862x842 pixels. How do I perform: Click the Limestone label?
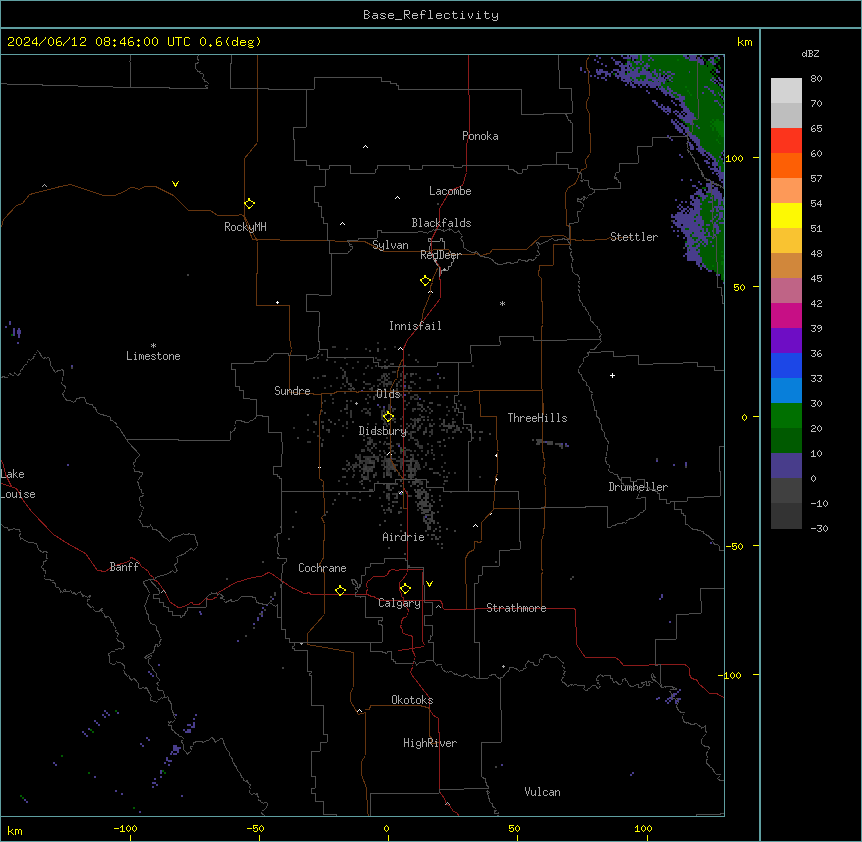click(x=153, y=356)
